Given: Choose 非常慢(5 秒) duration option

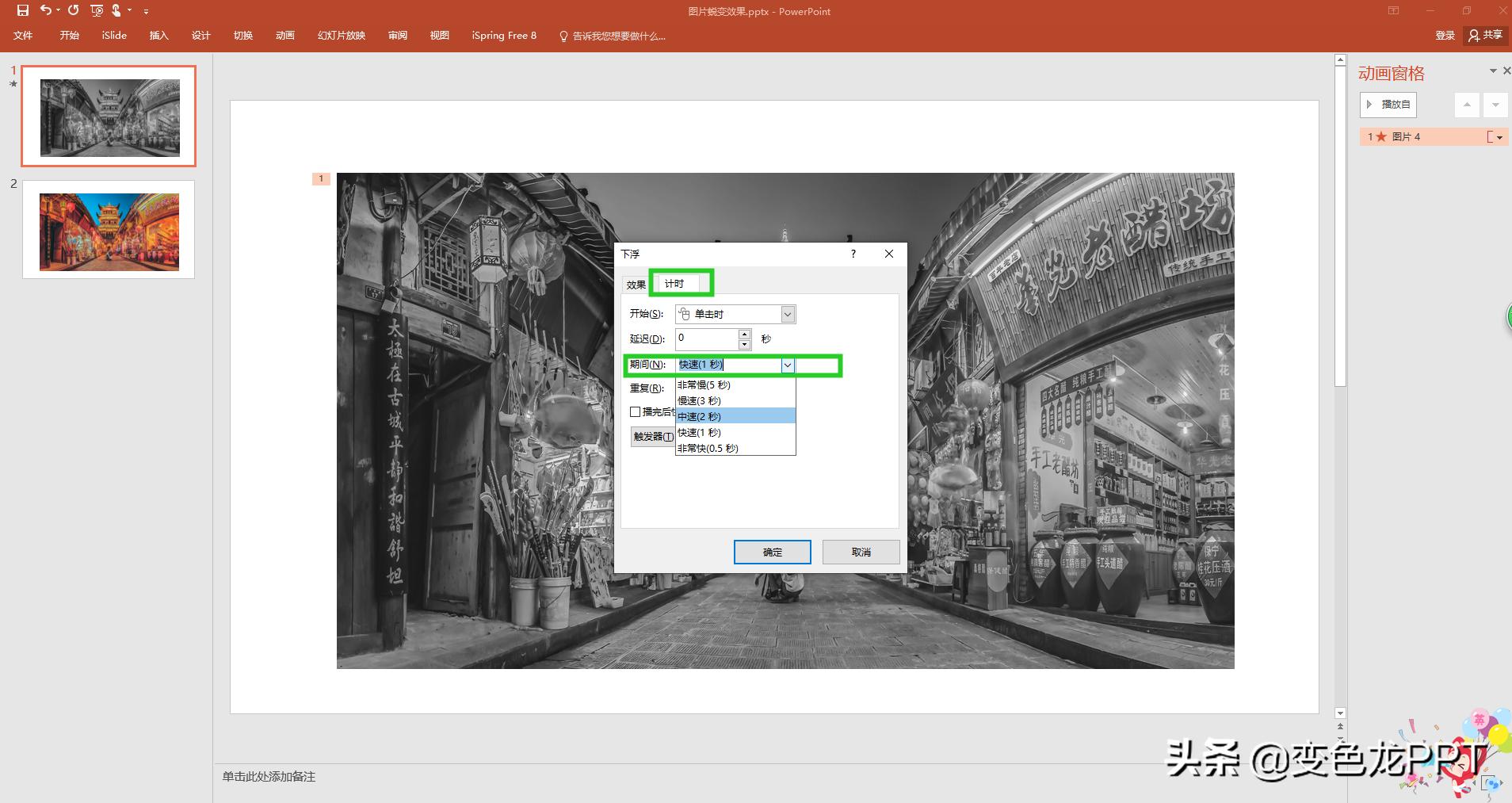Looking at the screenshot, I should point(734,384).
